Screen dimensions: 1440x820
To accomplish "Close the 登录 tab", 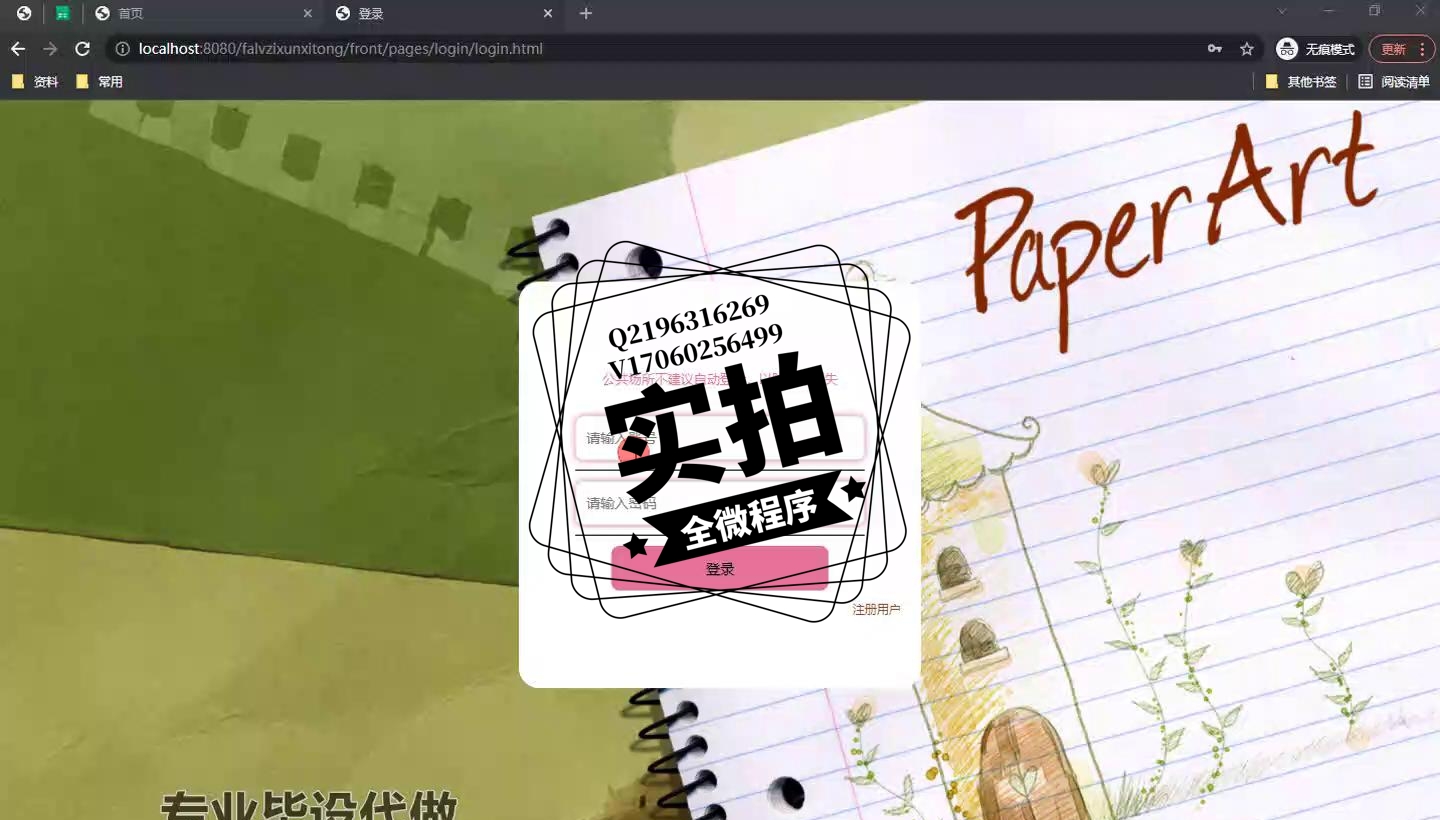I will click(548, 14).
